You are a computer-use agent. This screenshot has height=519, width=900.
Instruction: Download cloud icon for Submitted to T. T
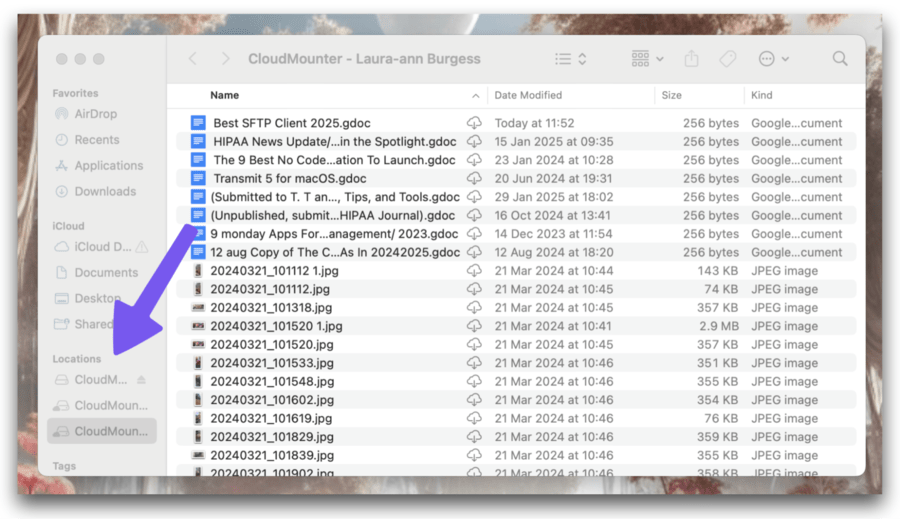(474, 197)
